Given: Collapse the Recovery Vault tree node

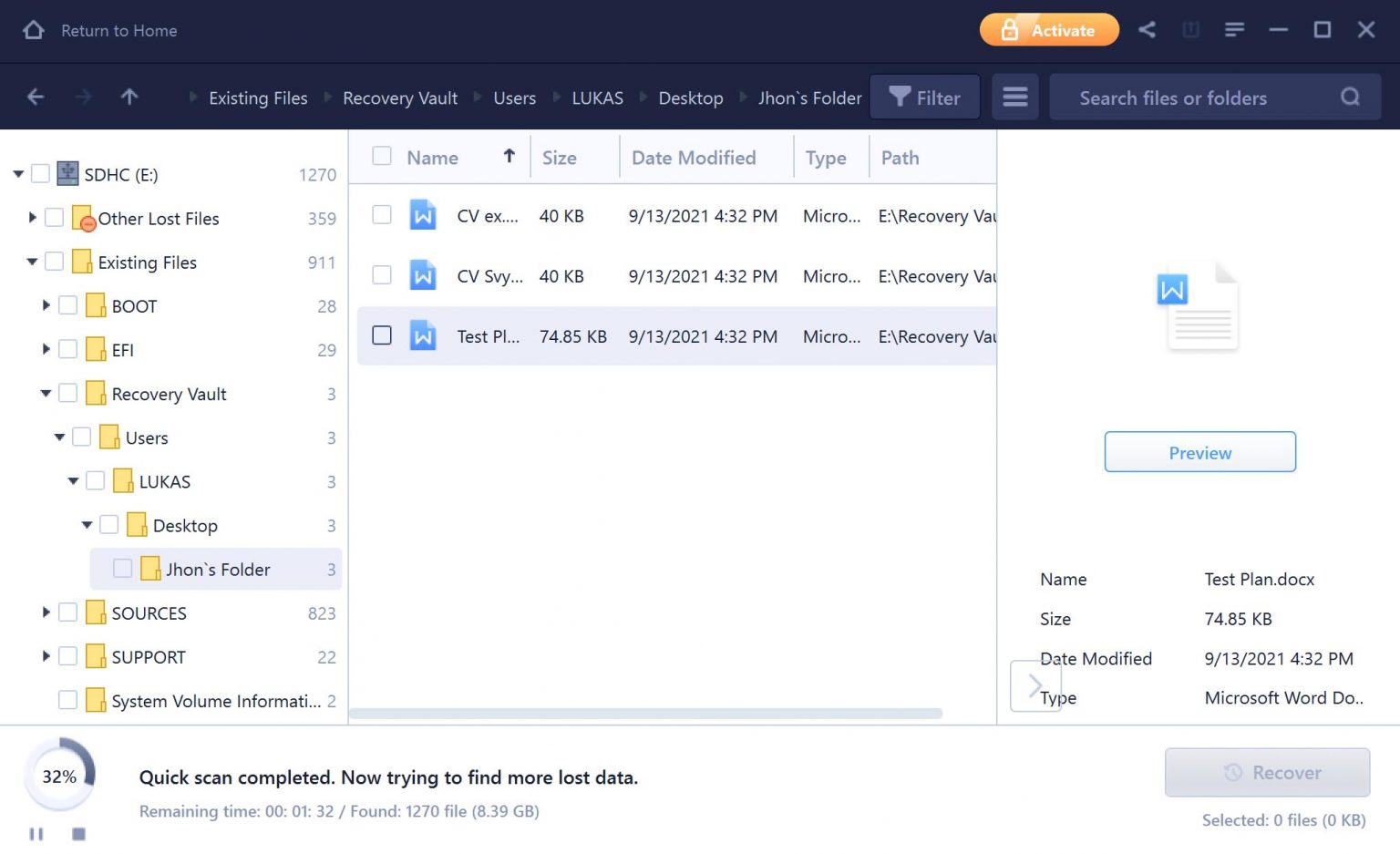Looking at the screenshot, I should (45, 393).
